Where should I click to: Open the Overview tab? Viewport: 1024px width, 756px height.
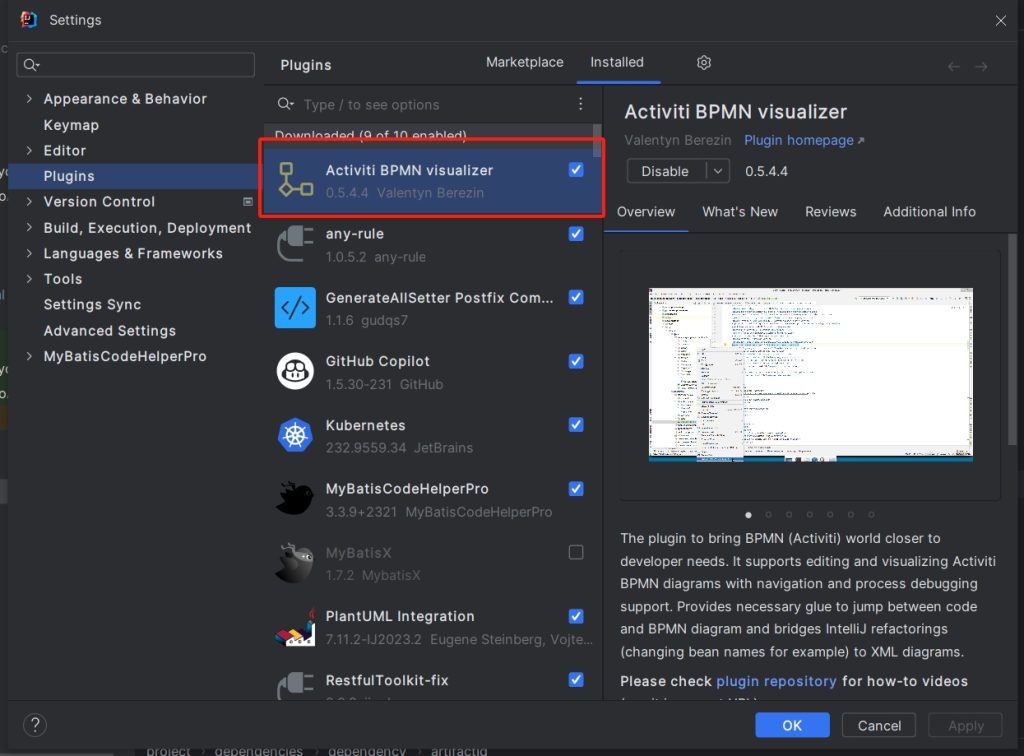point(646,212)
